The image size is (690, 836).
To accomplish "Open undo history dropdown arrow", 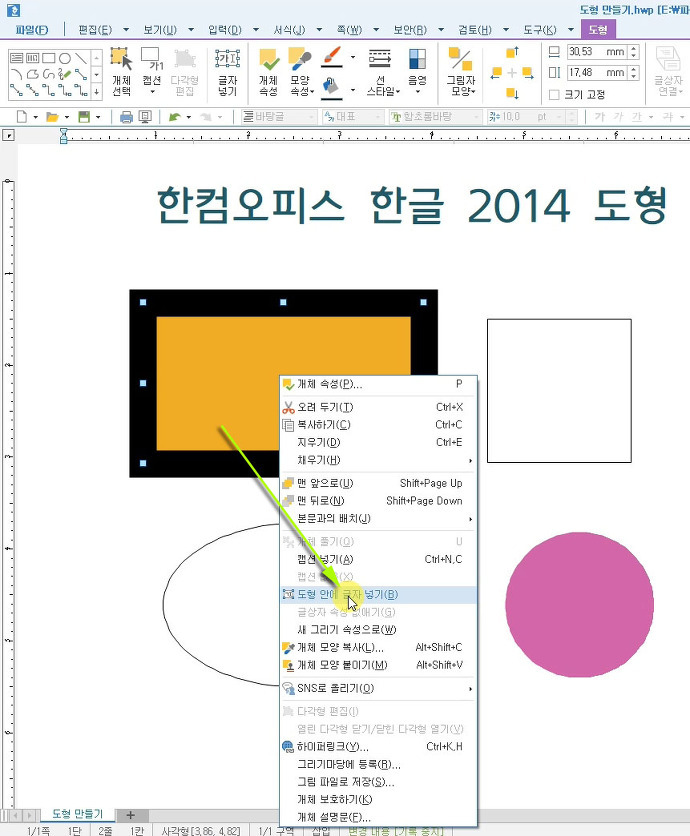I will [189, 116].
